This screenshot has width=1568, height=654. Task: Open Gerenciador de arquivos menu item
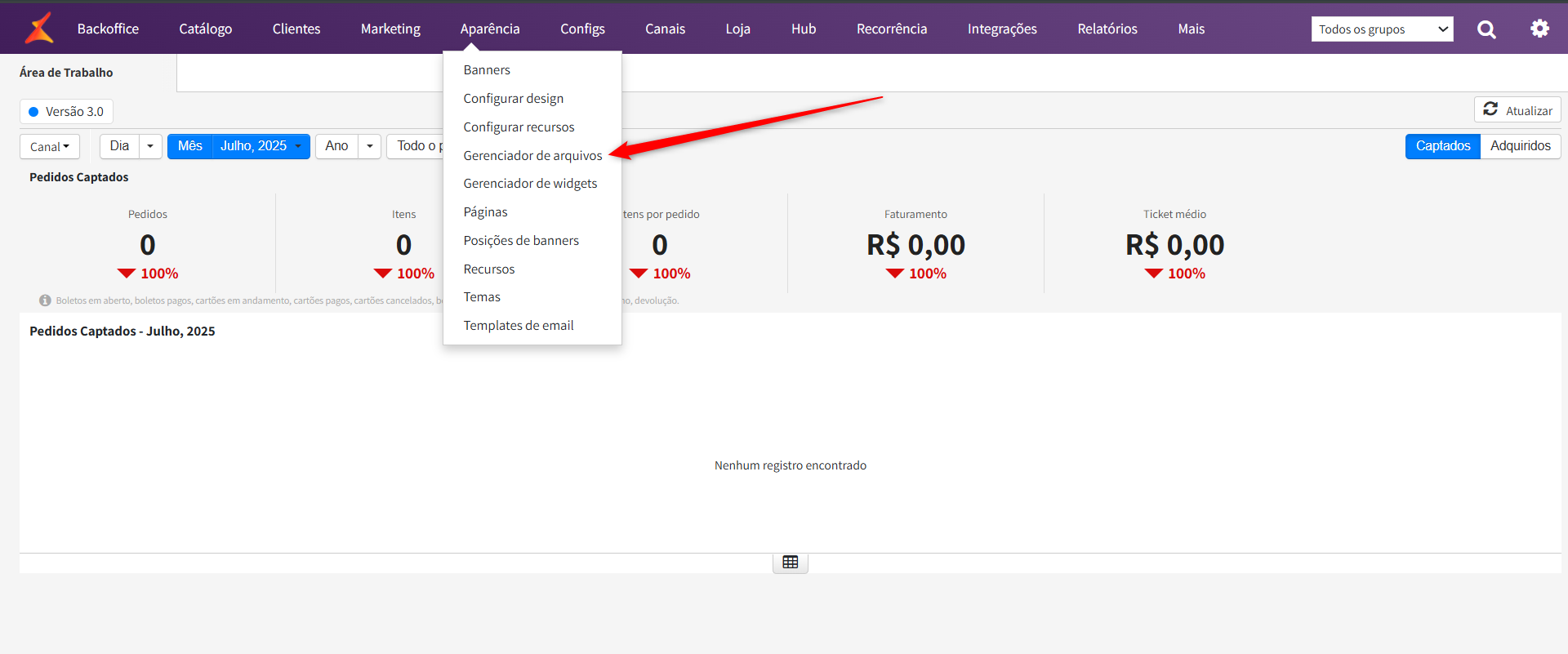532,155
